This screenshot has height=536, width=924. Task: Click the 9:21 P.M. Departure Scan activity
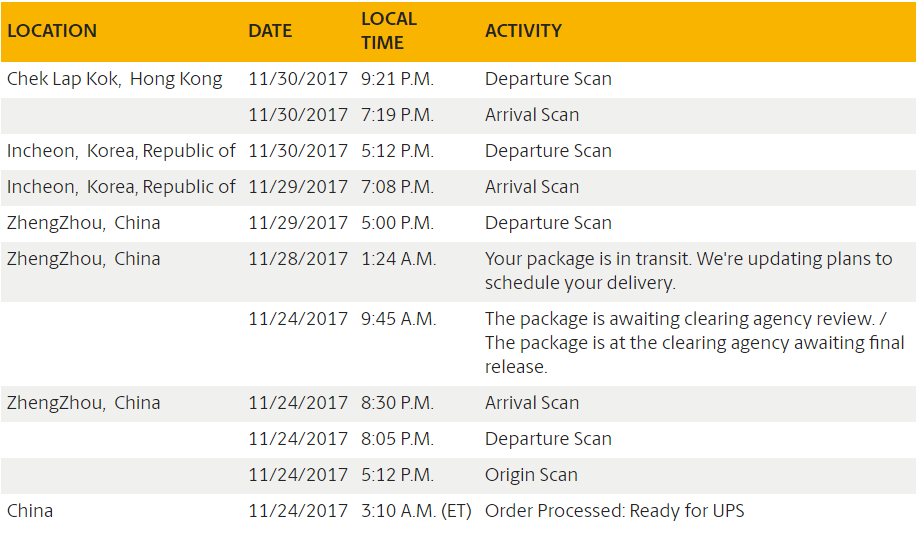click(x=548, y=79)
